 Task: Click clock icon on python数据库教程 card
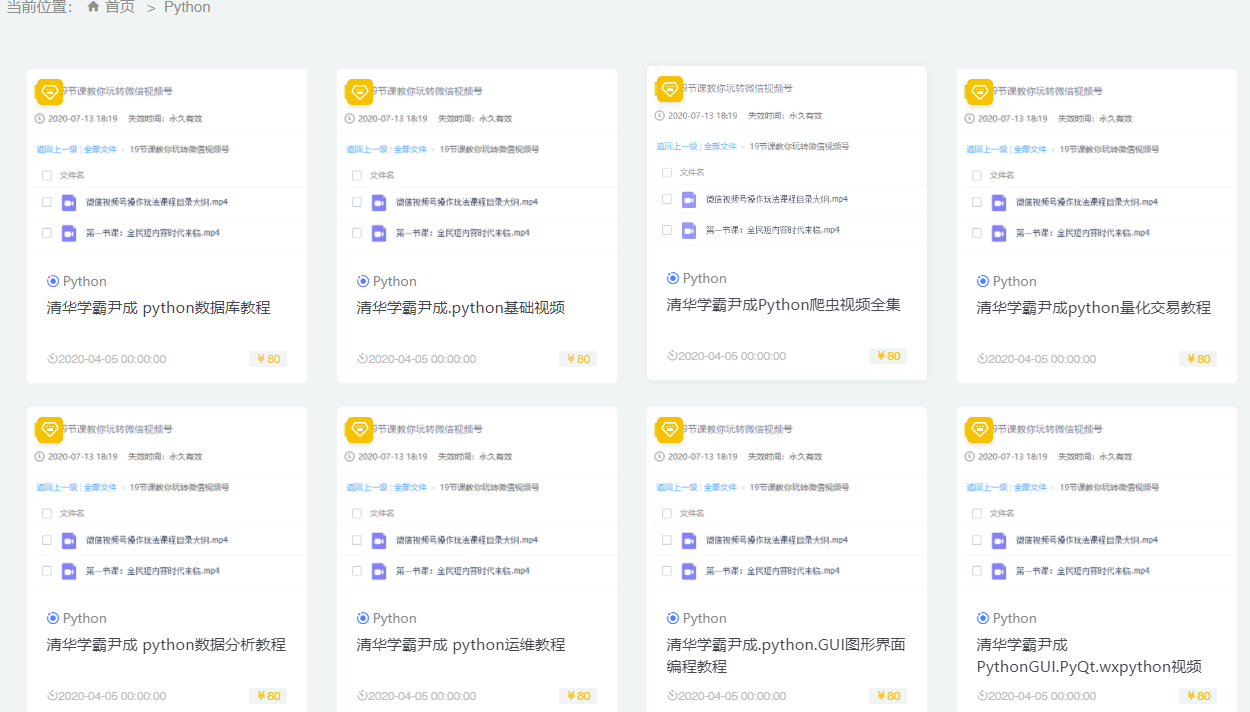click(52, 359)
